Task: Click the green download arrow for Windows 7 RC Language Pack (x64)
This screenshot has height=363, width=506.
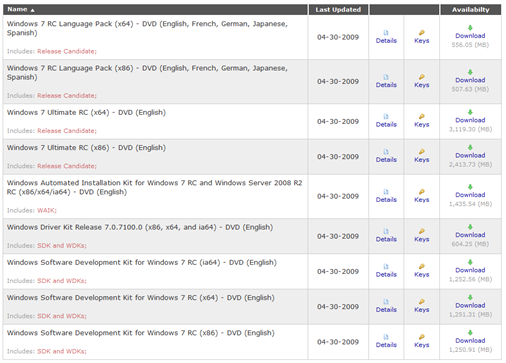Action: [x=470, y=28]
